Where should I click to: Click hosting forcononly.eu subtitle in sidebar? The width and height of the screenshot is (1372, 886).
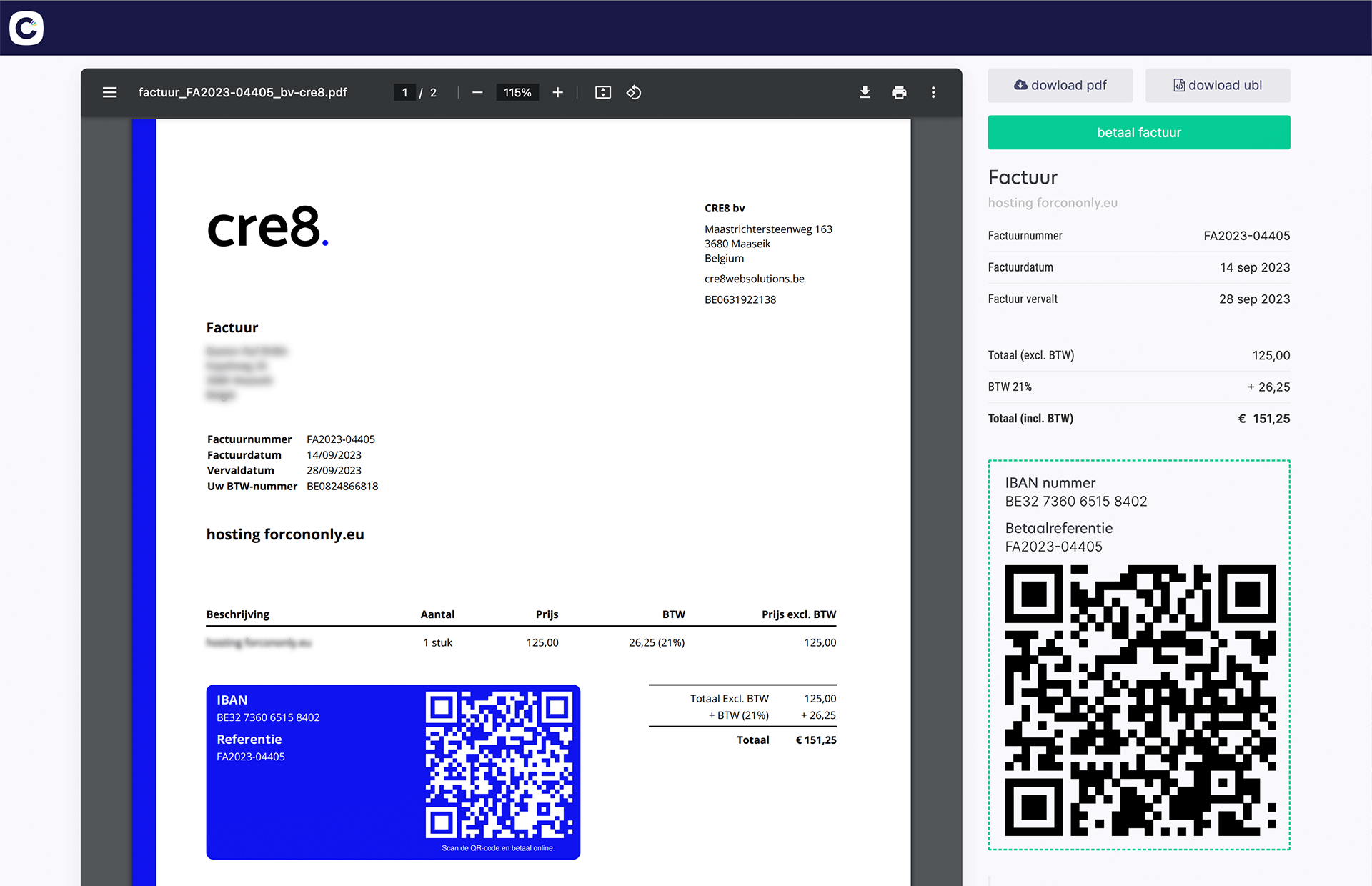coord(1053,203)
